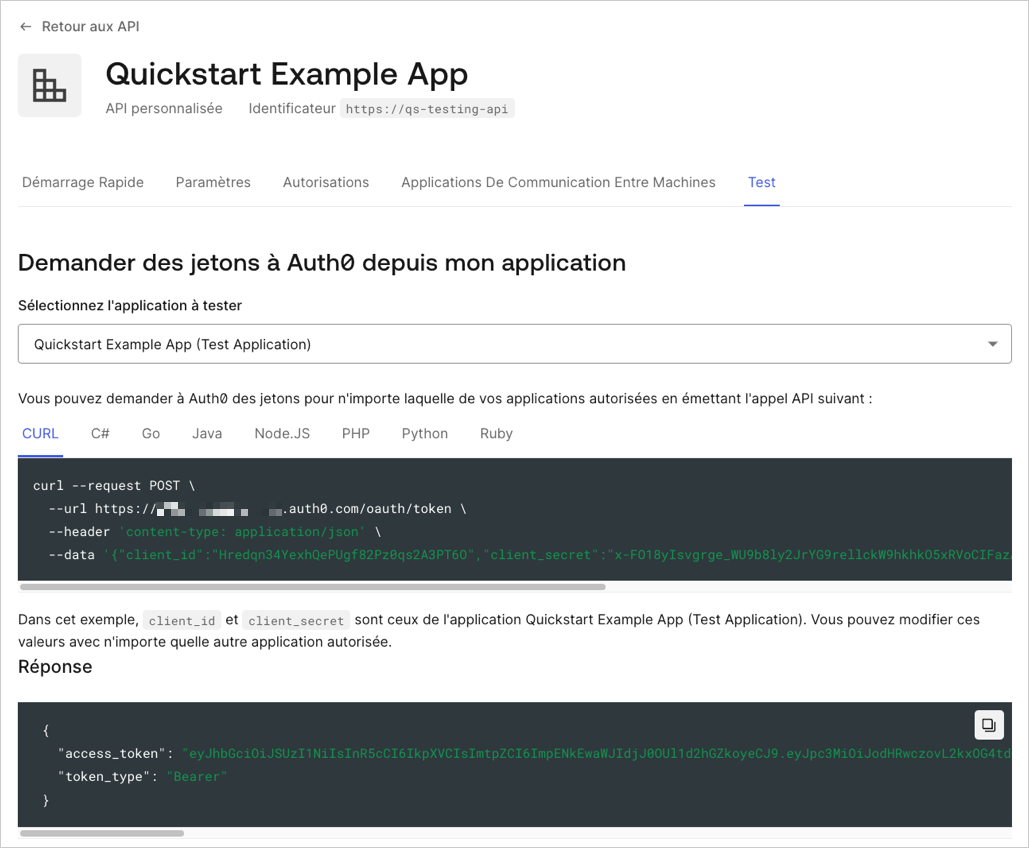Click the curl code block horizontal scrollbar

(x=312, y=587)
